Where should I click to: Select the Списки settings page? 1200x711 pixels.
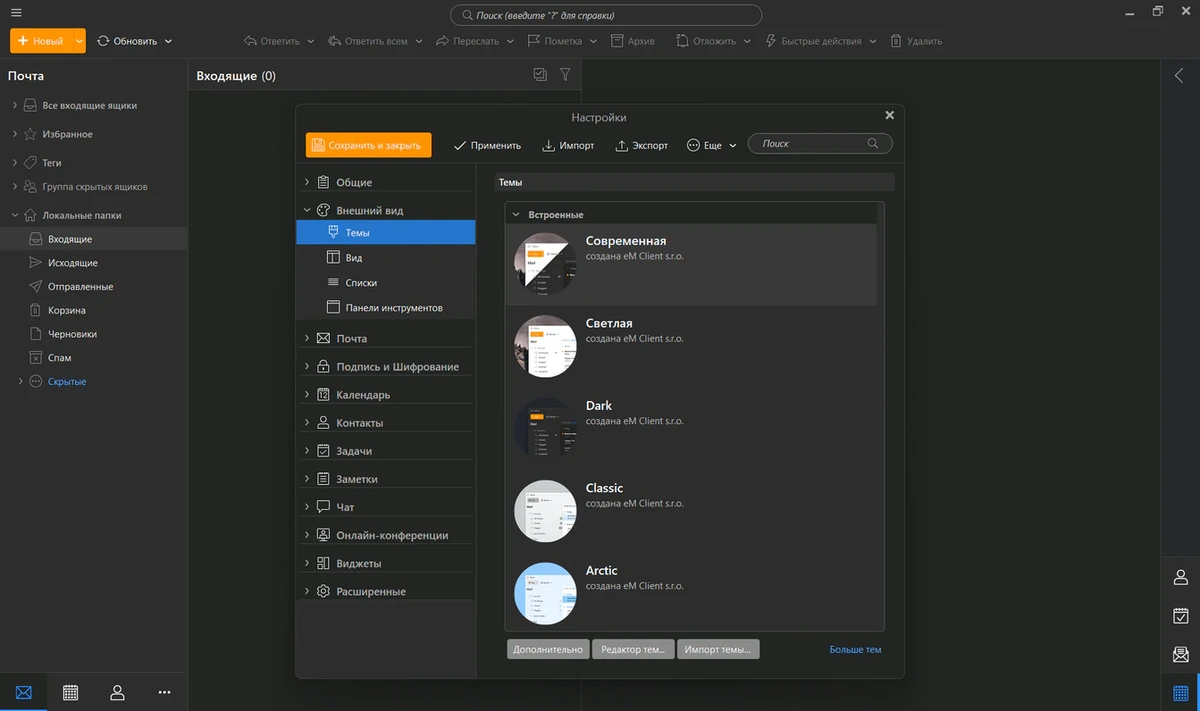[x=386, y=283]
